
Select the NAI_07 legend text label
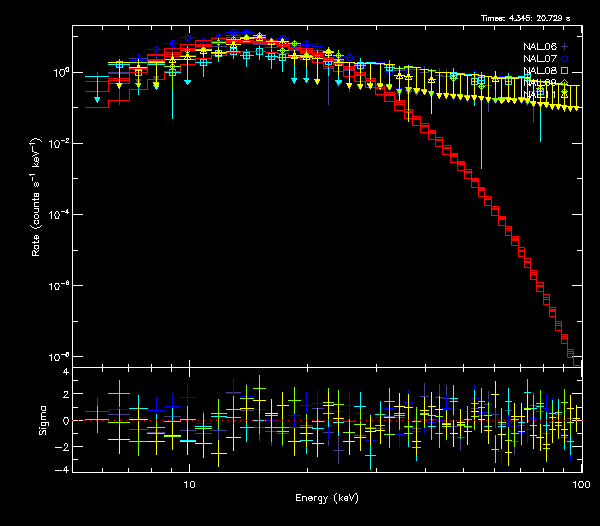[538, 59]
